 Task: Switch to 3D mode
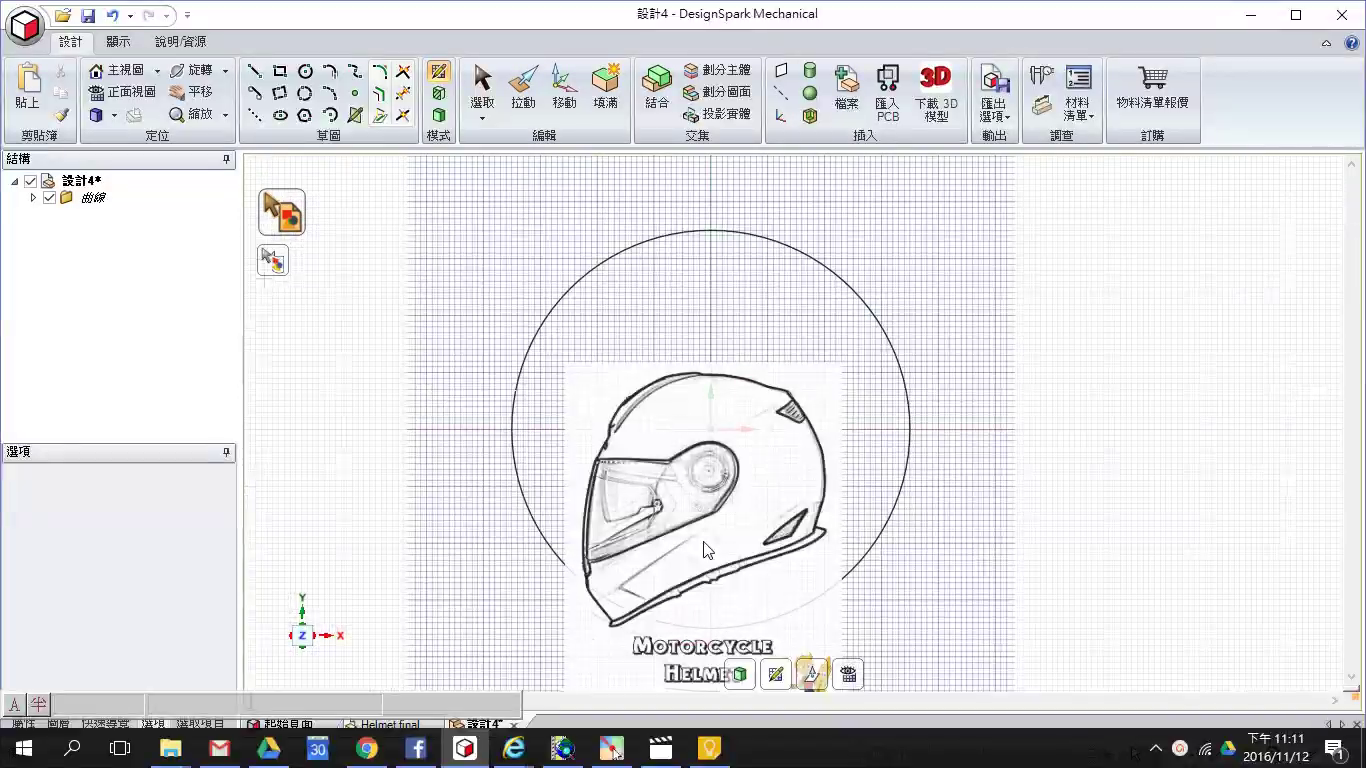tap(438, 115)
